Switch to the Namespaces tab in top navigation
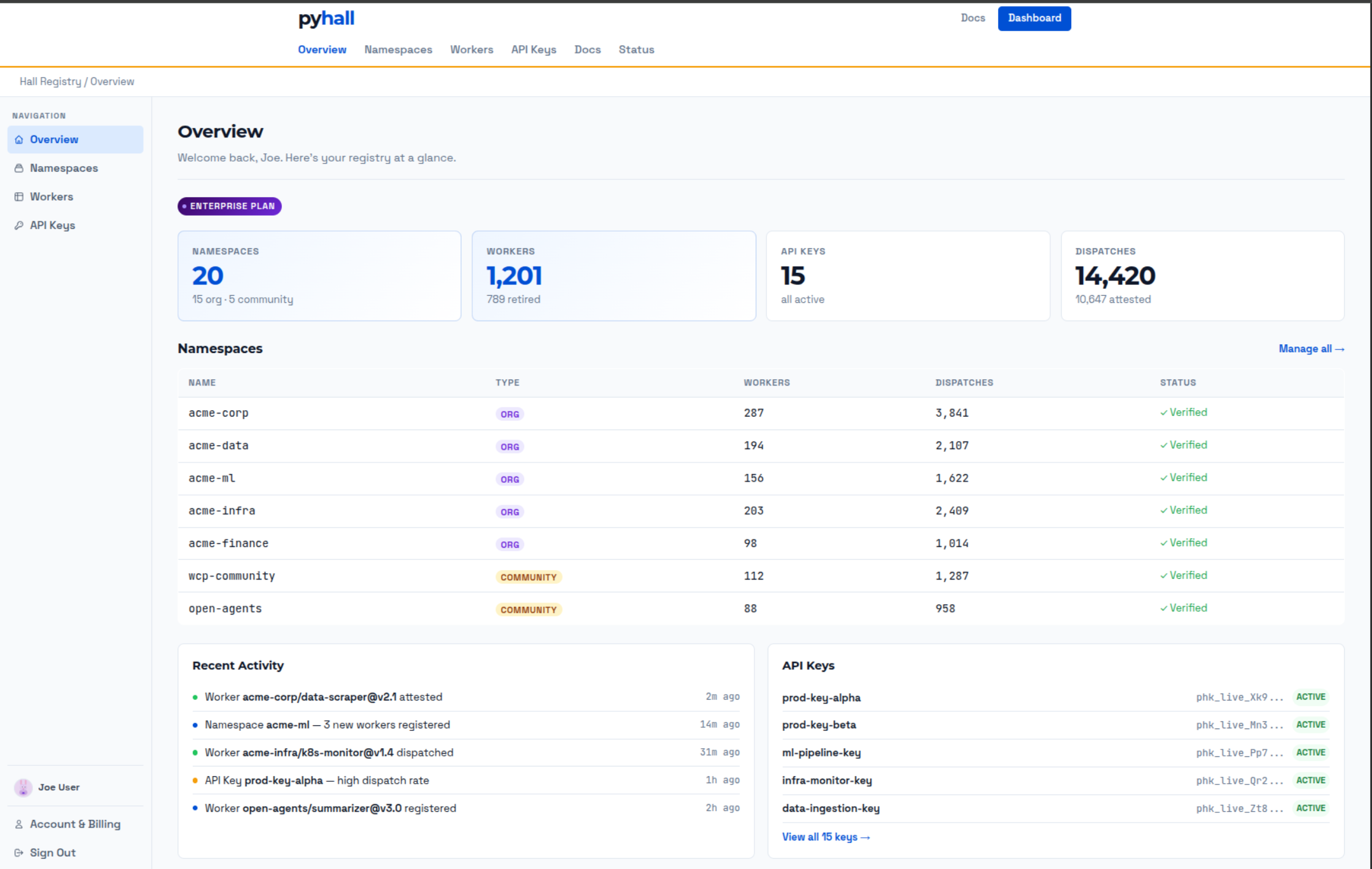 (398, 50)
